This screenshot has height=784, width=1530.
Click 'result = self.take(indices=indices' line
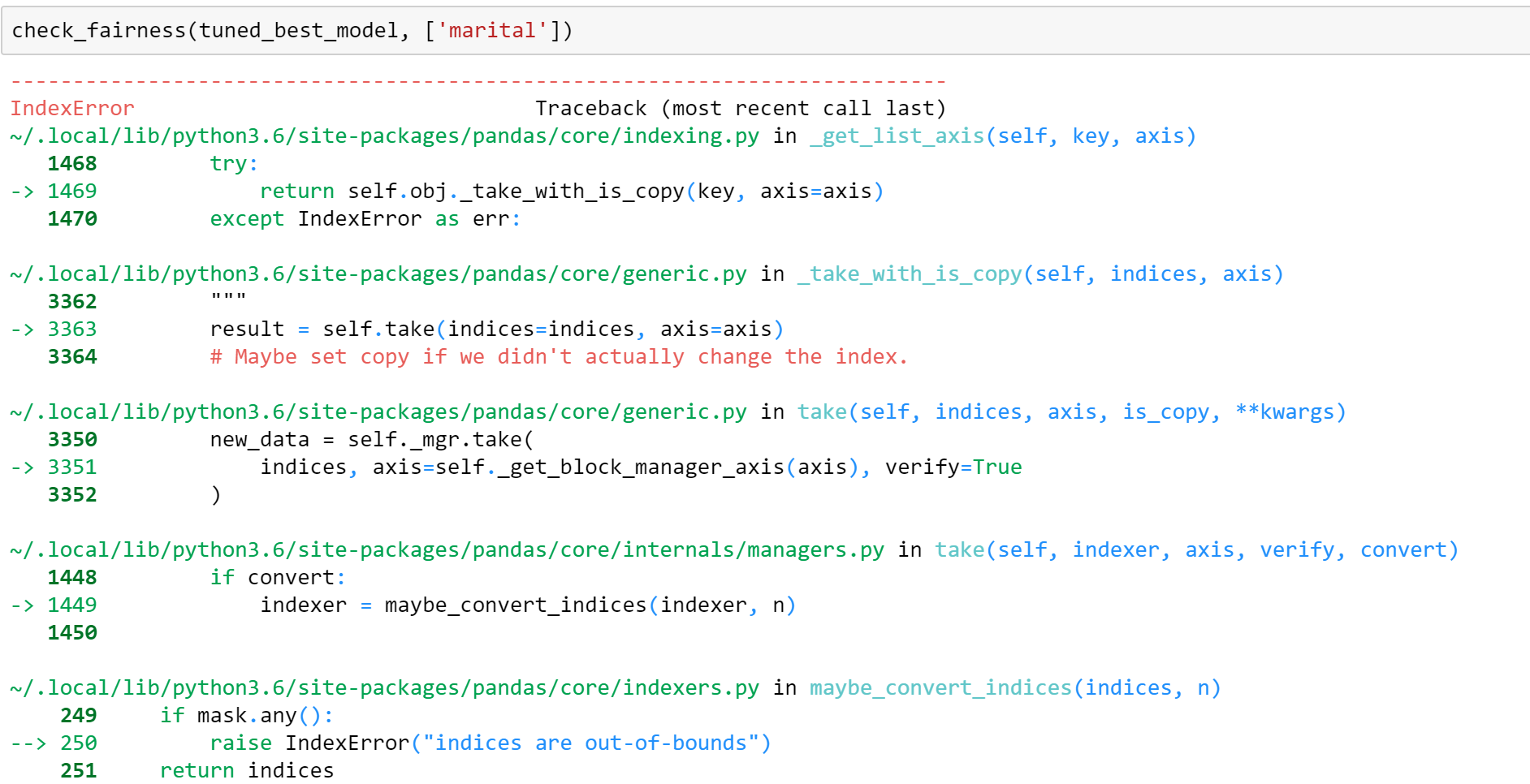[x=497, y=330]
